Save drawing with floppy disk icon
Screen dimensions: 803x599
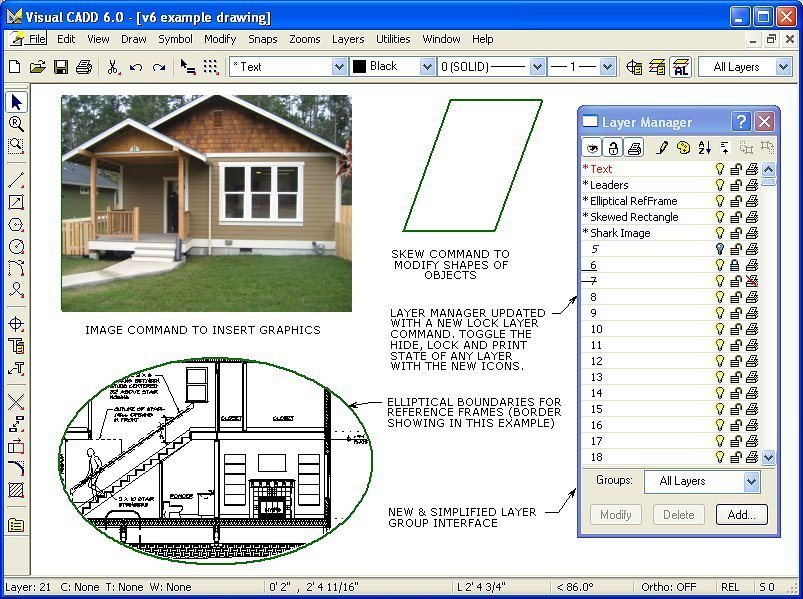(x=61, y=67)
